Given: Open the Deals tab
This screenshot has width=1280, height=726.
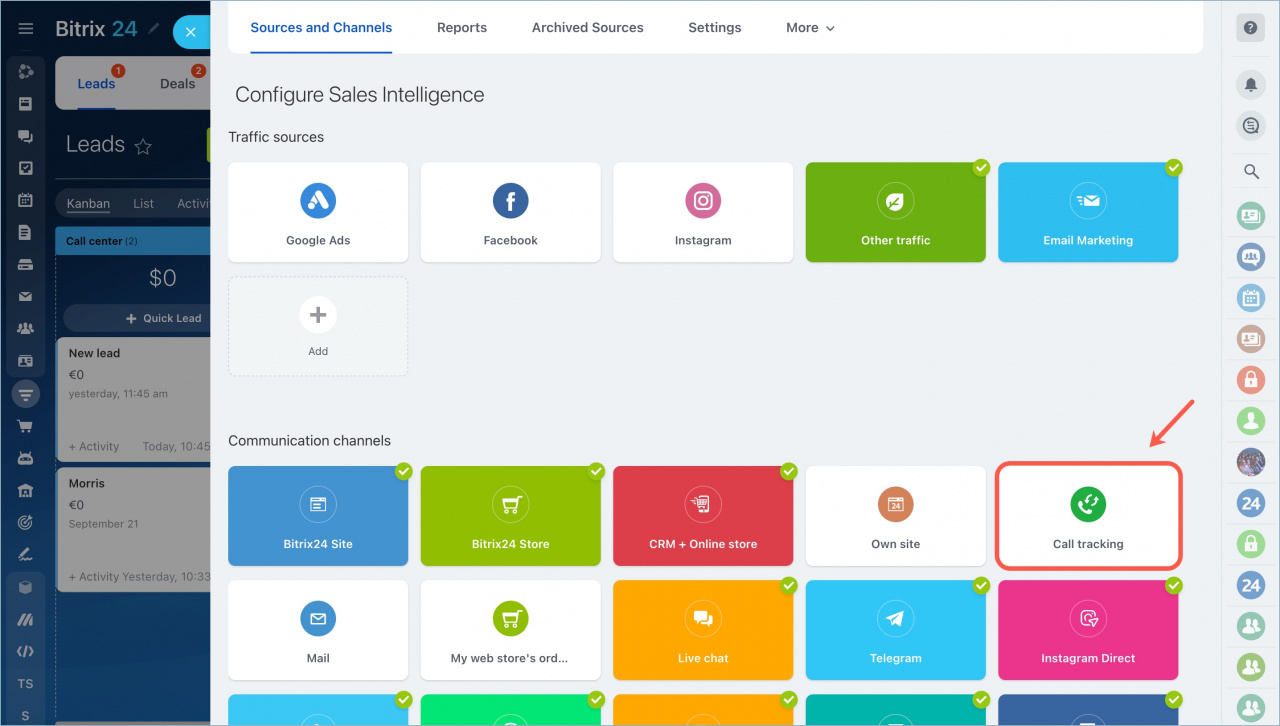Looking at the screenshot, I should 178,83.
